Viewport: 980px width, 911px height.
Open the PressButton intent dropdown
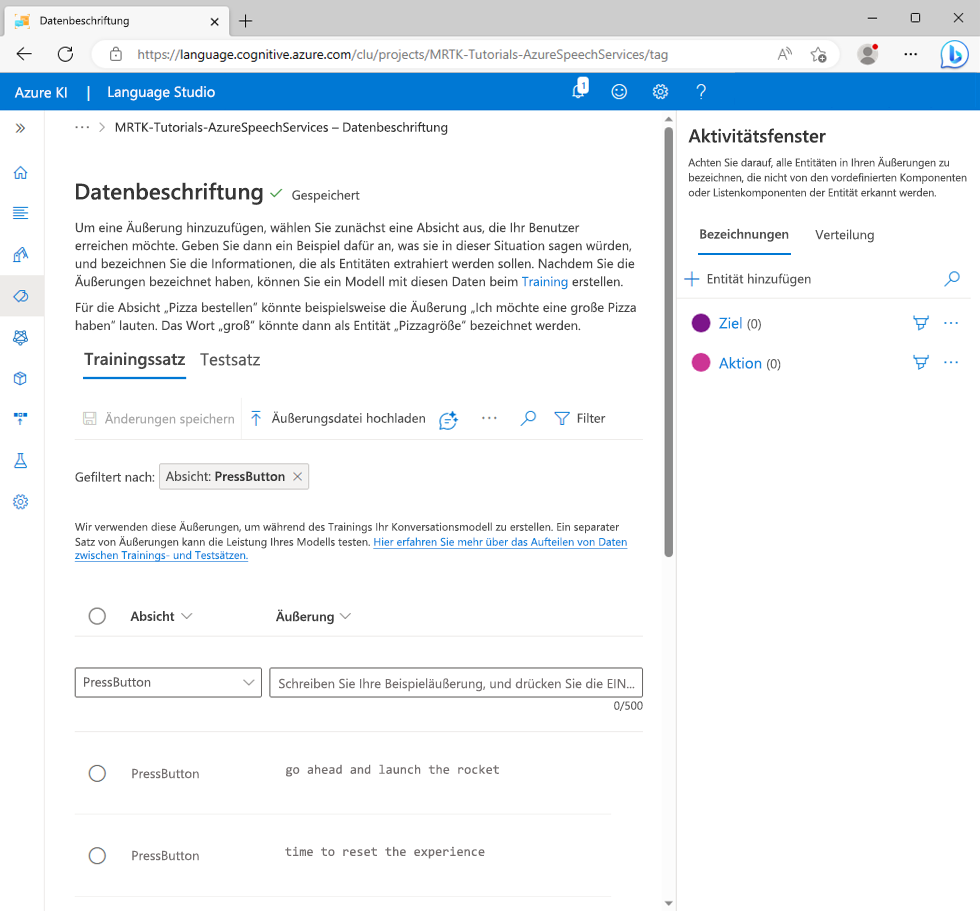(168, 682)
